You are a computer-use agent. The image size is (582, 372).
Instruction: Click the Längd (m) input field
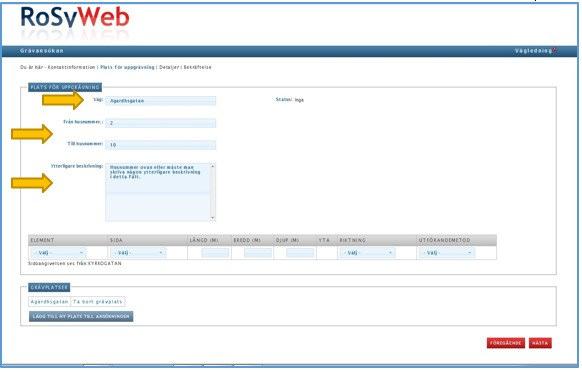(215, 253)
